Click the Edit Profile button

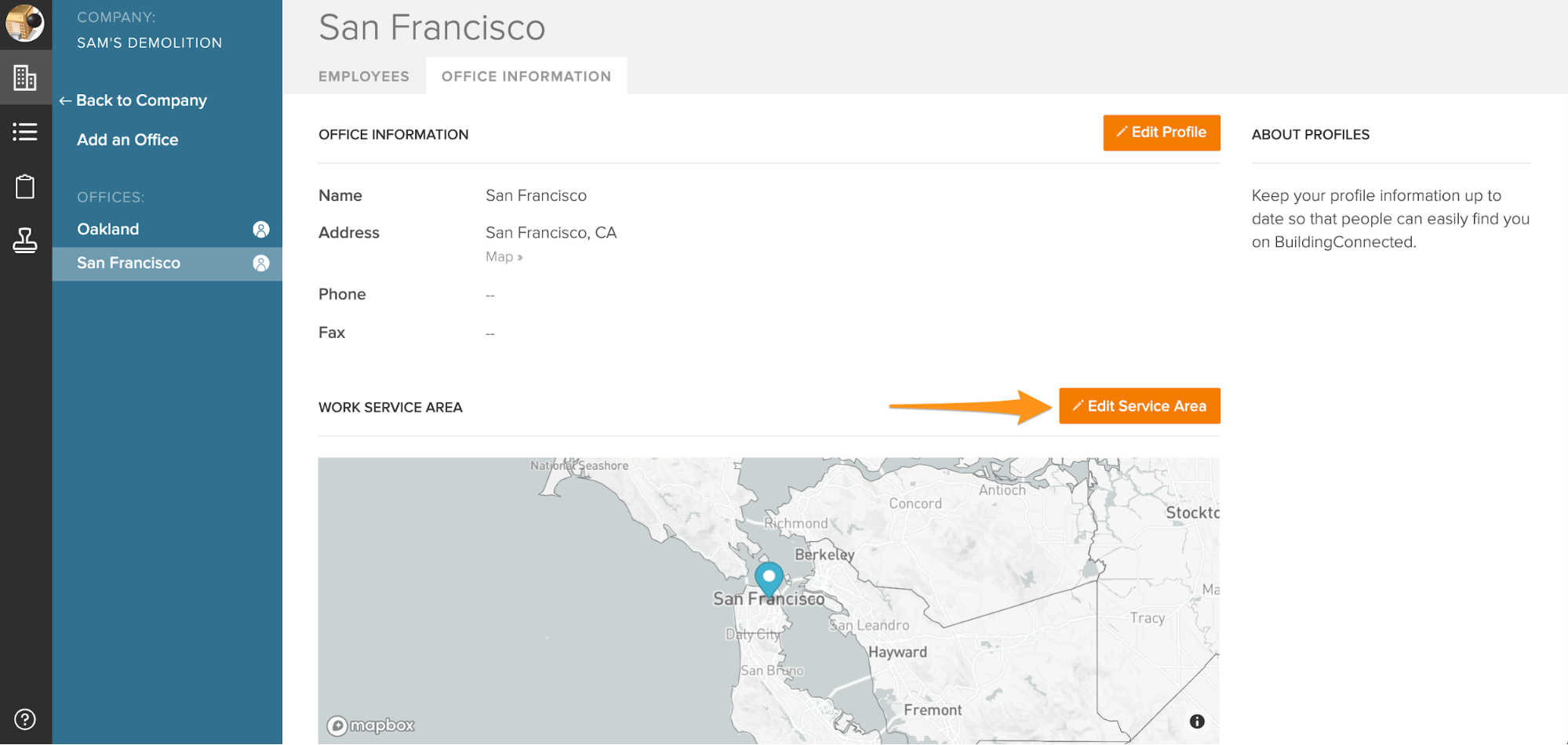point(1161,133)
